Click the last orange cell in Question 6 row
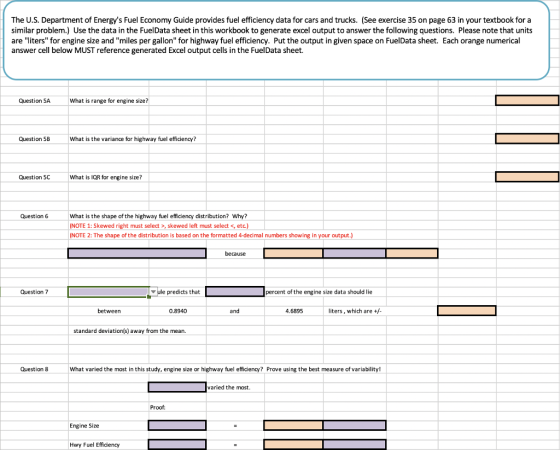 [412, 253]
